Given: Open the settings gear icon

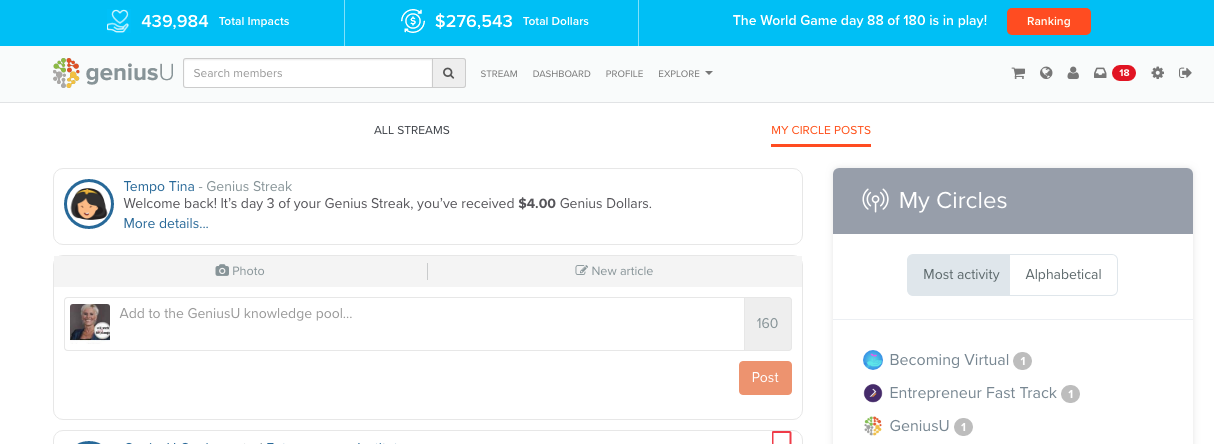Looking at the screenshot, I should pyautogui.click(x=1158, y=73).
